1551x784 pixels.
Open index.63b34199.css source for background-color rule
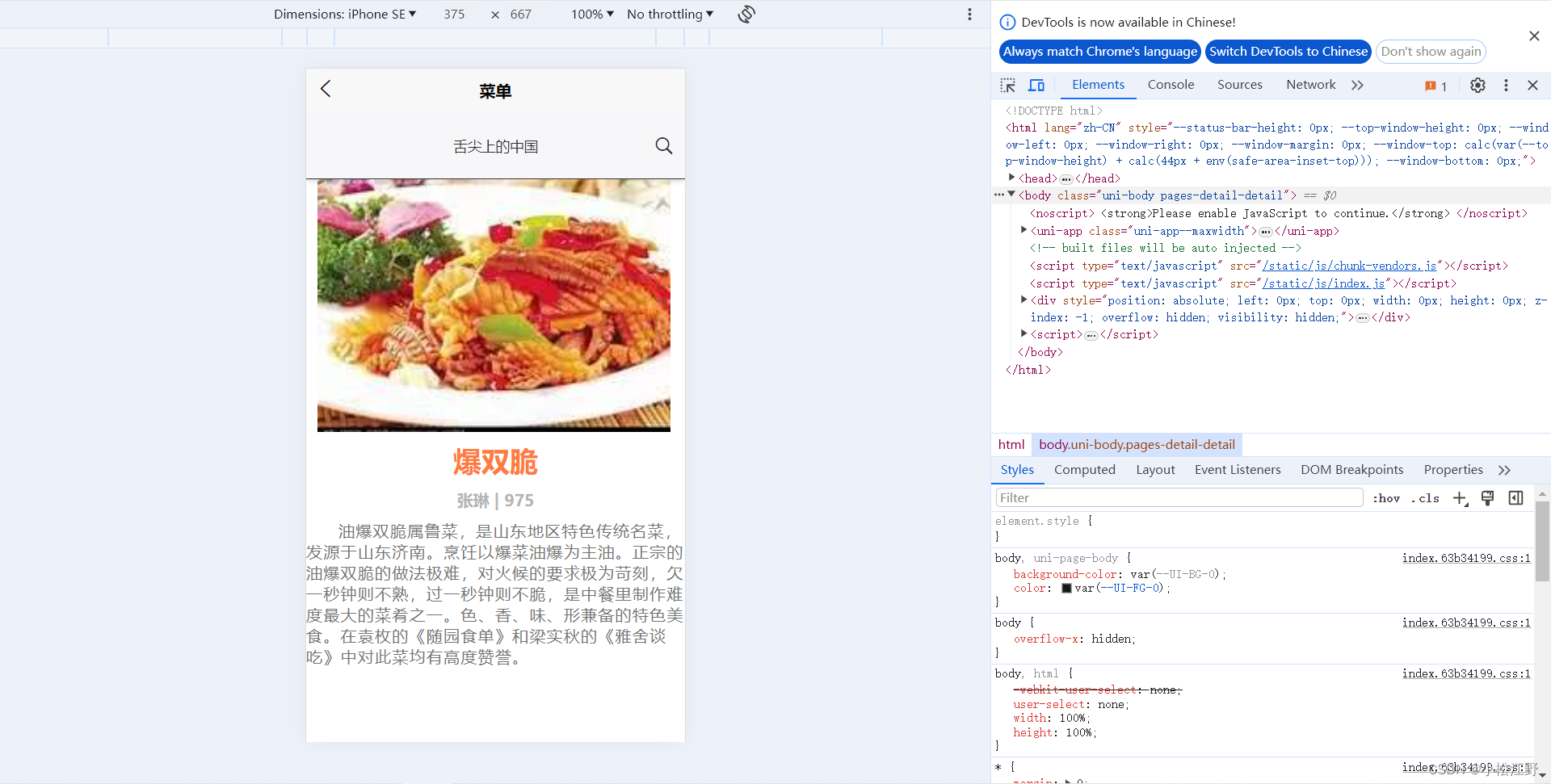point(1466,558)
